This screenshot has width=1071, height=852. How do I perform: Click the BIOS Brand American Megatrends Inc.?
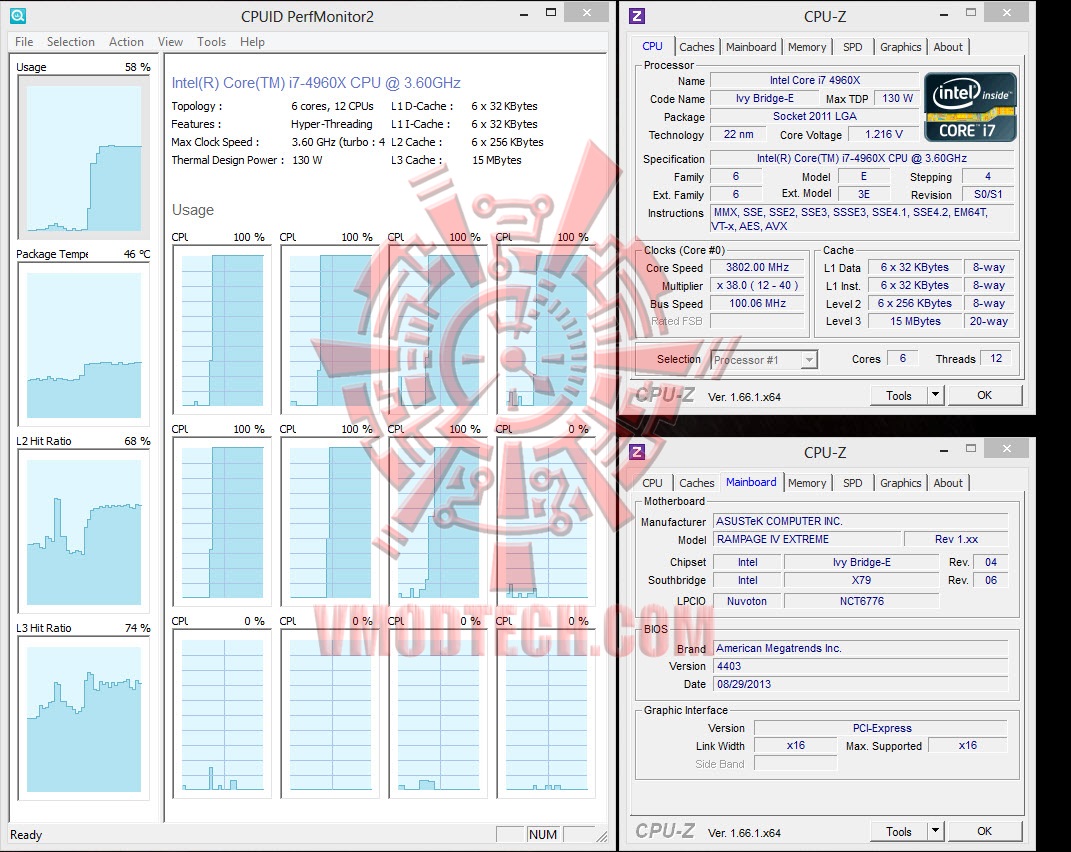tap(861, 648)
